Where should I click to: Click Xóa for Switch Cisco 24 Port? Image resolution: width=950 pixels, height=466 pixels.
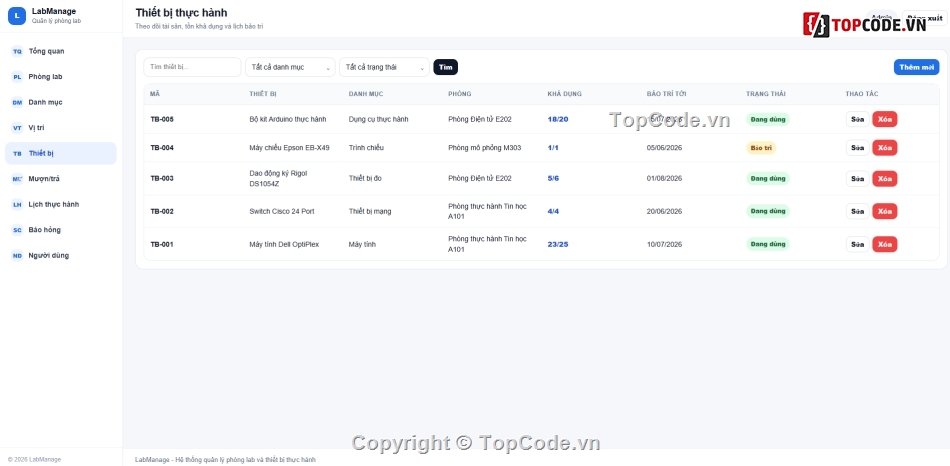tap(885, 211)
